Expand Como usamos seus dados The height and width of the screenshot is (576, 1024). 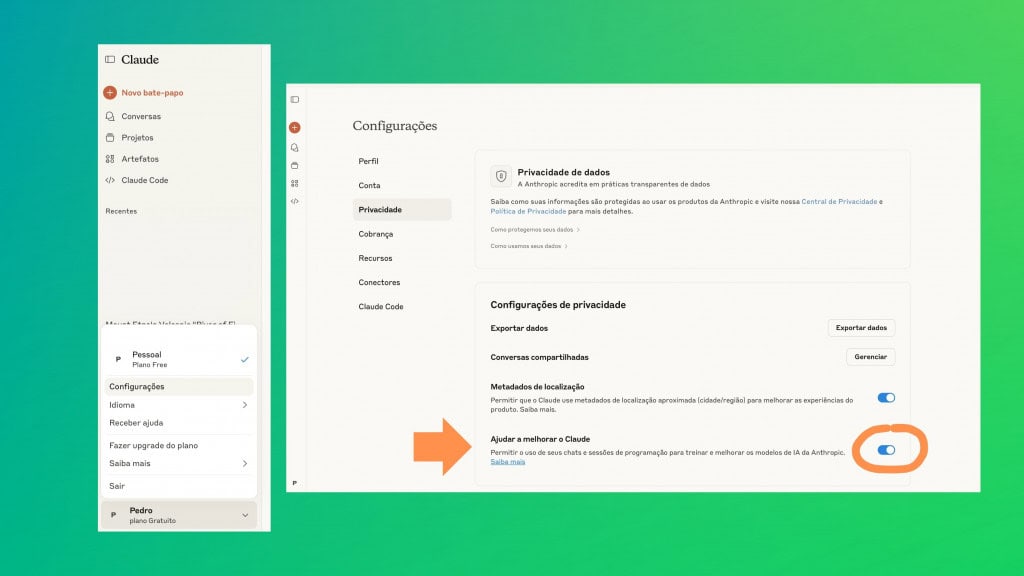pos(529,246)
